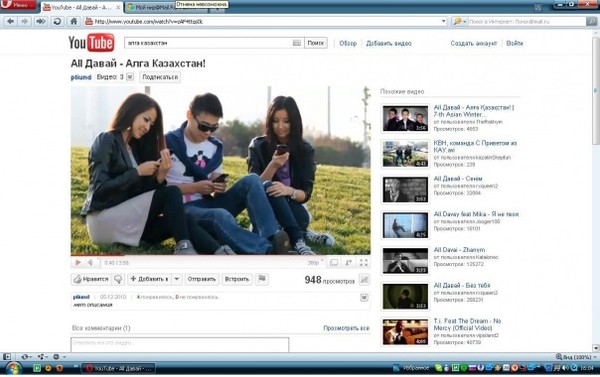Click the Просмотреть все comments link

[x=346, y=328]
